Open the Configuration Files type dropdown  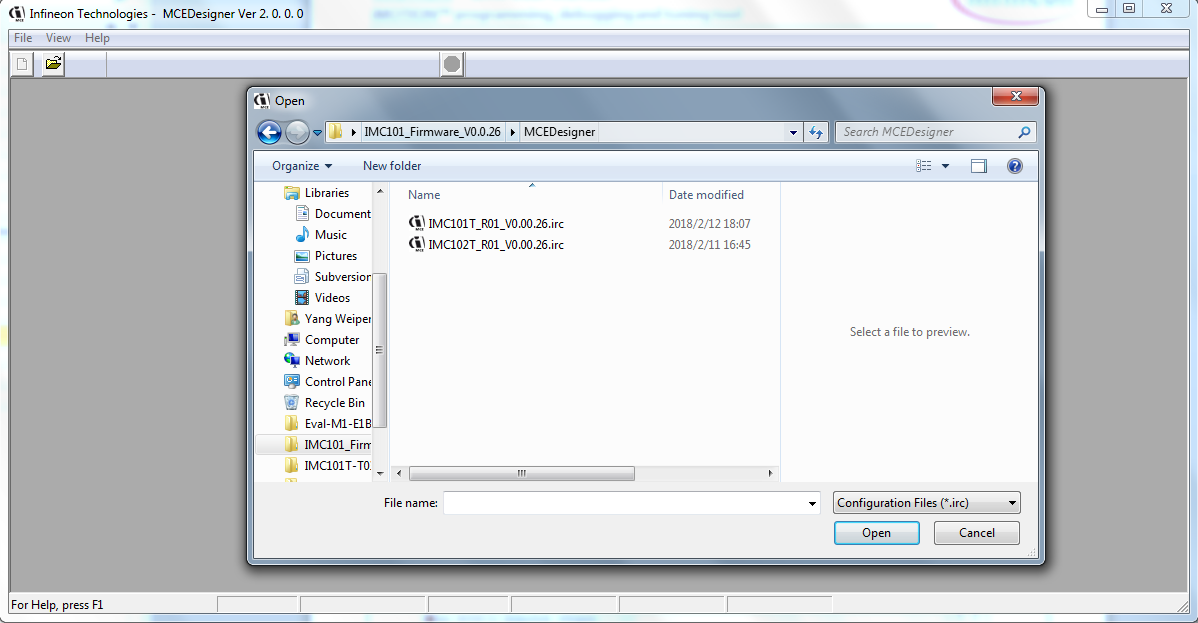point(926,503)
